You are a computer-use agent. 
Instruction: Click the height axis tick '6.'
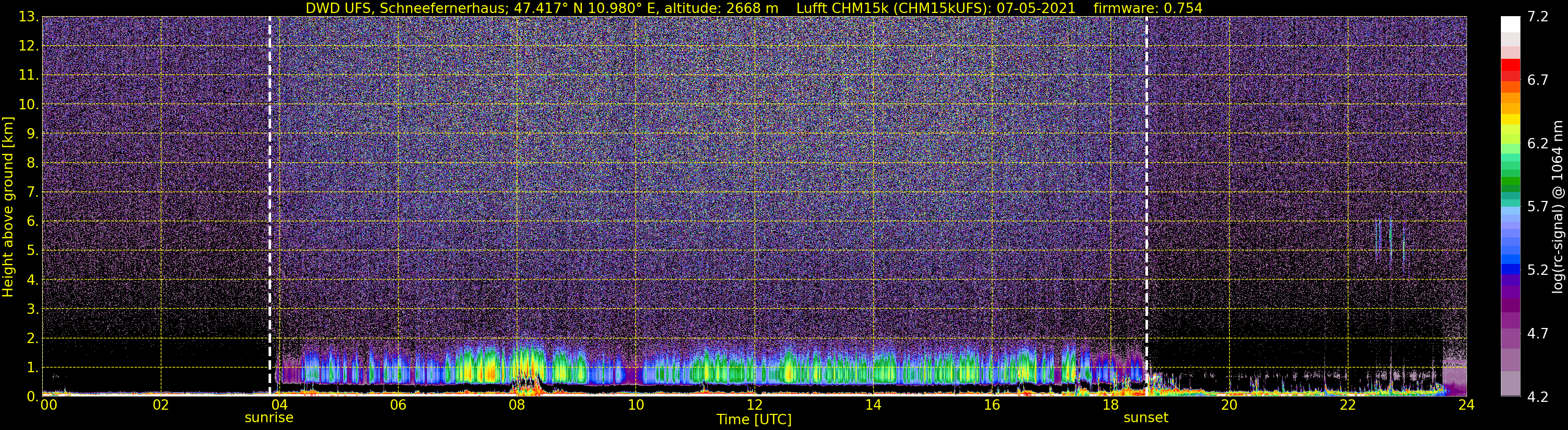tap(33, 221)
